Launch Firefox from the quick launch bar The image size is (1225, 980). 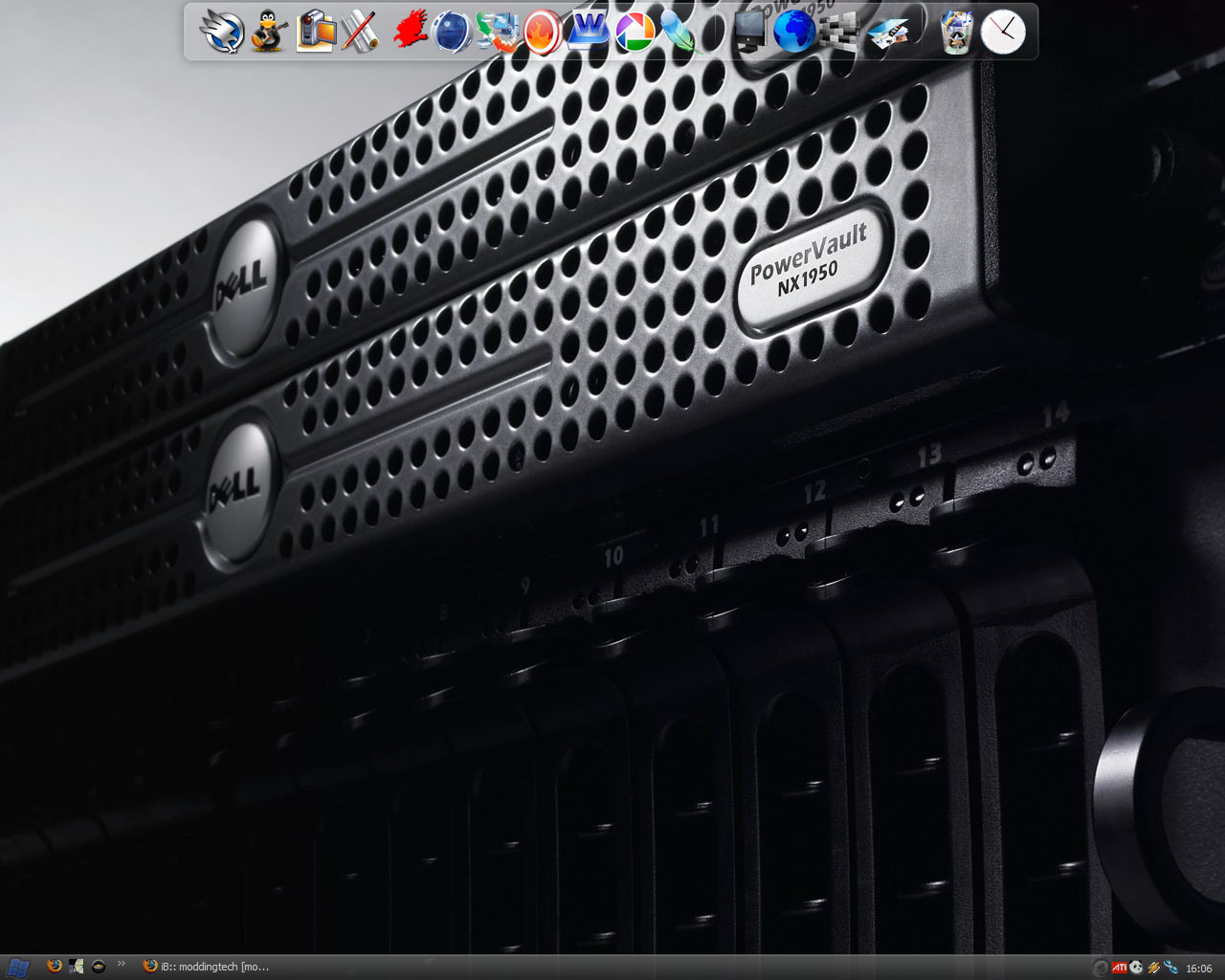(55, 967)
